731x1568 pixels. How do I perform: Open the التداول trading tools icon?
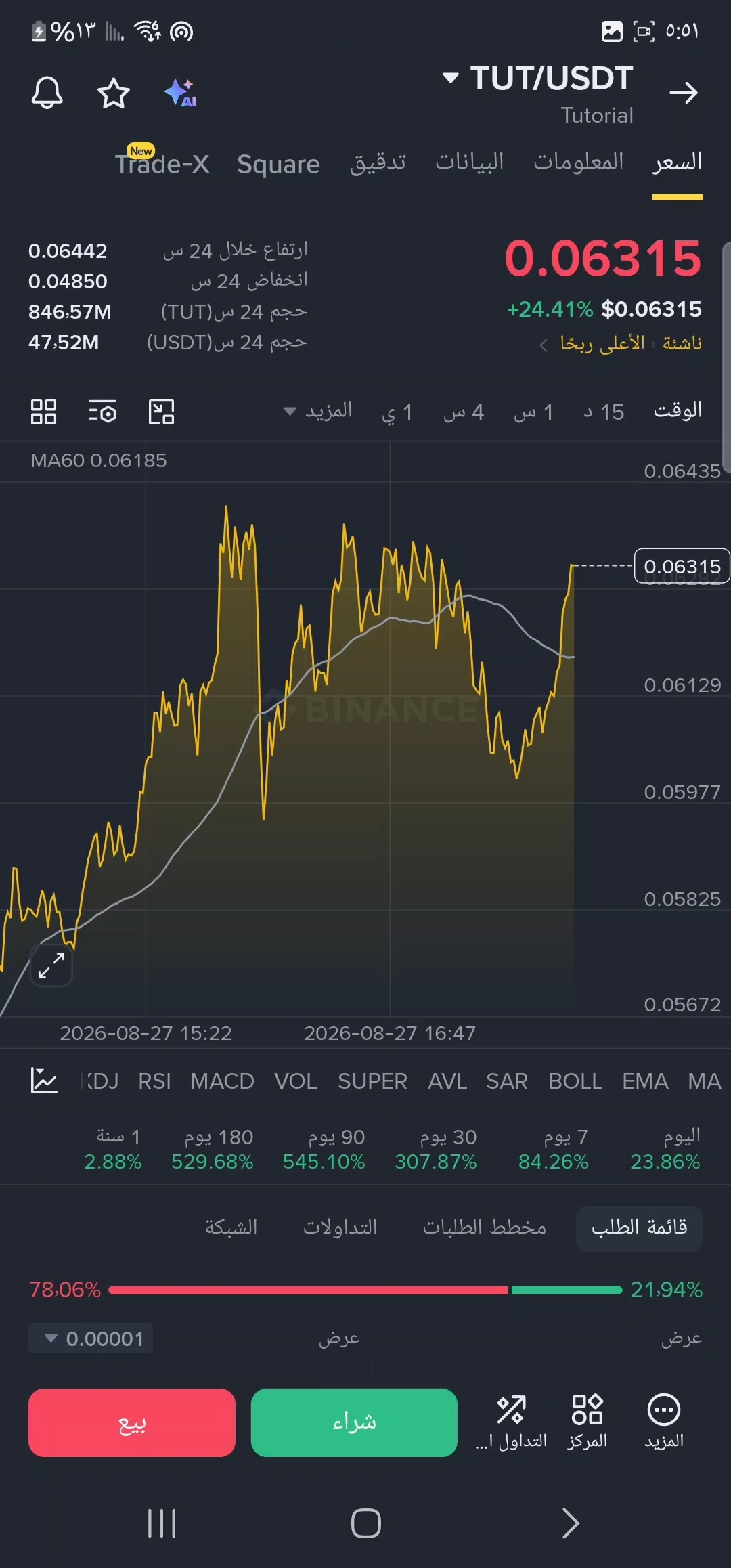tap(511, 1422)
